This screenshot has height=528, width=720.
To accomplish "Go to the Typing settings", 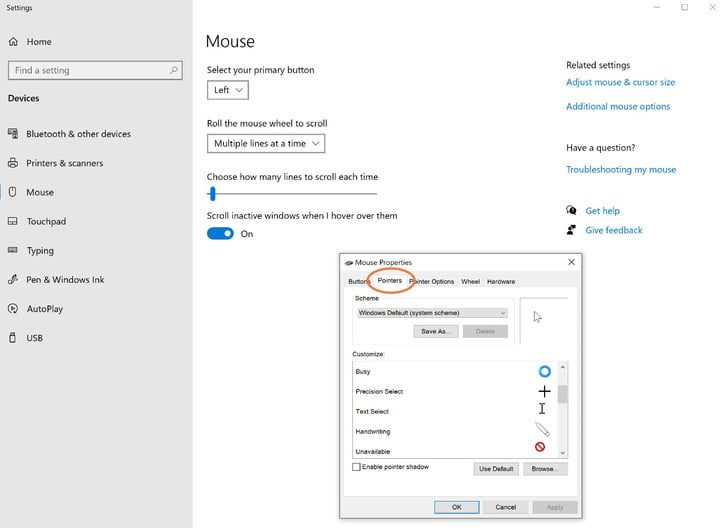I will (40, 251).
